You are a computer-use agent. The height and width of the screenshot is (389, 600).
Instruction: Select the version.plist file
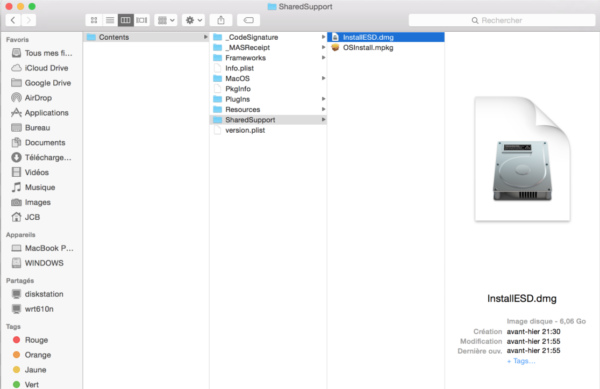click(268, 130)
